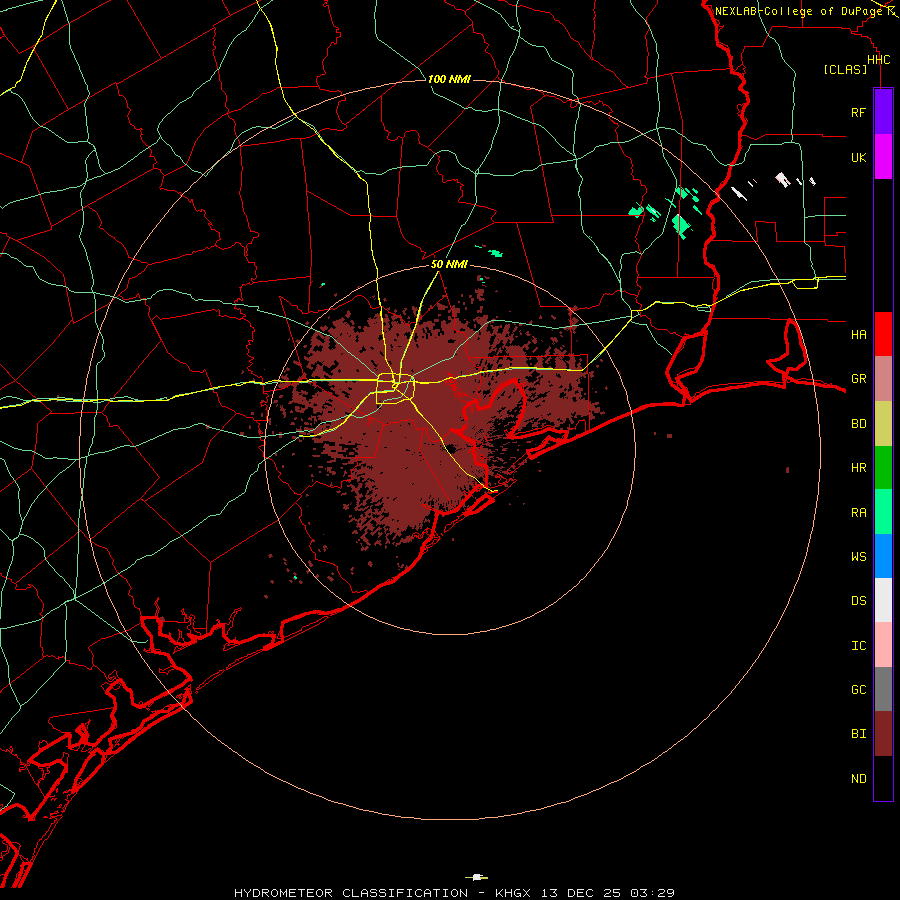Click the white DS legend color swatch
This screenshot has height=900, width=900.
(883, 600)
